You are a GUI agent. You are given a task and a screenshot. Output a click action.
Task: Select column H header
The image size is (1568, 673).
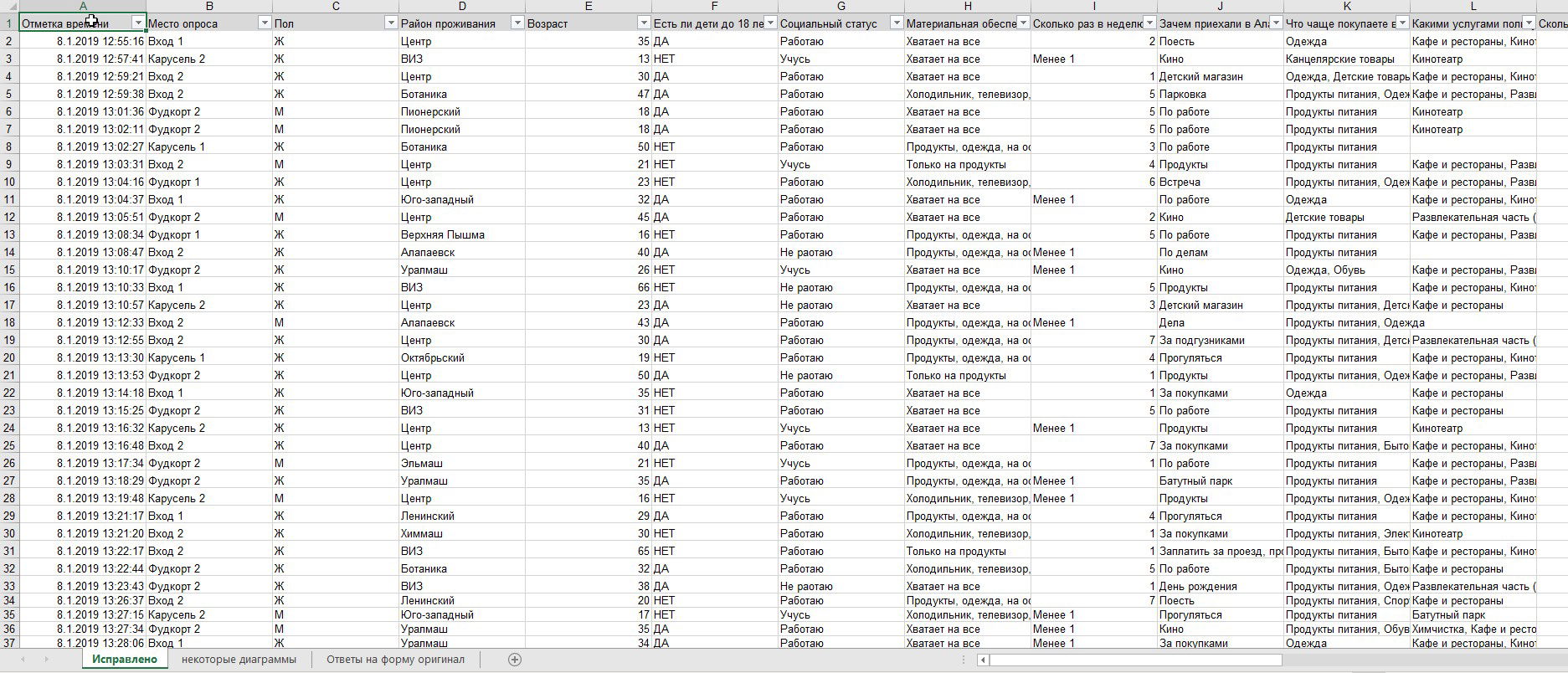968,6
